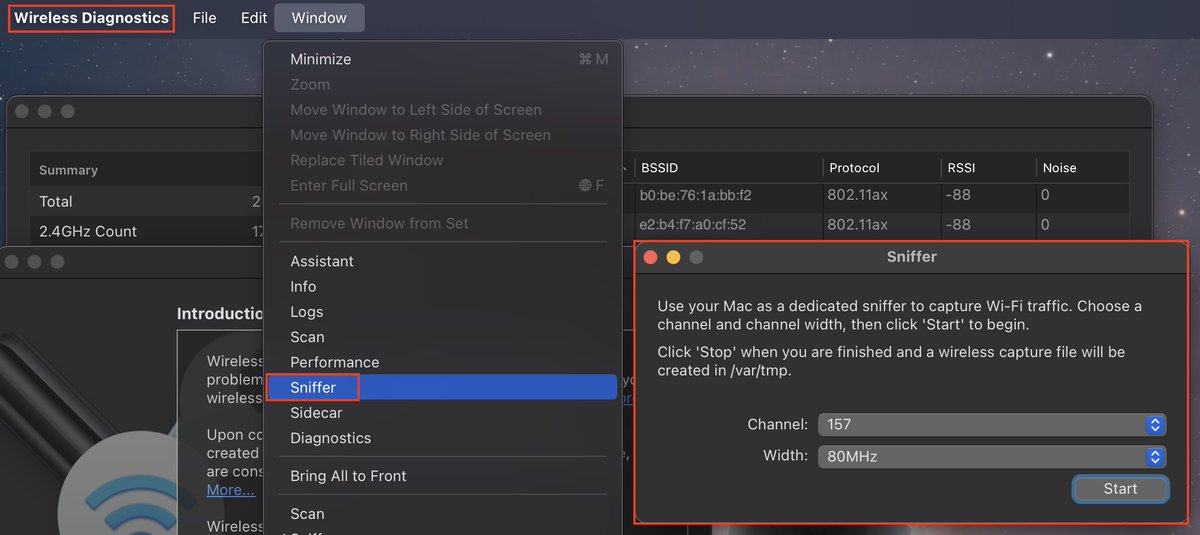The image size is (1200, 535).
Task: Click the BSSID column header in Scan window
Action: click(728, 168)
